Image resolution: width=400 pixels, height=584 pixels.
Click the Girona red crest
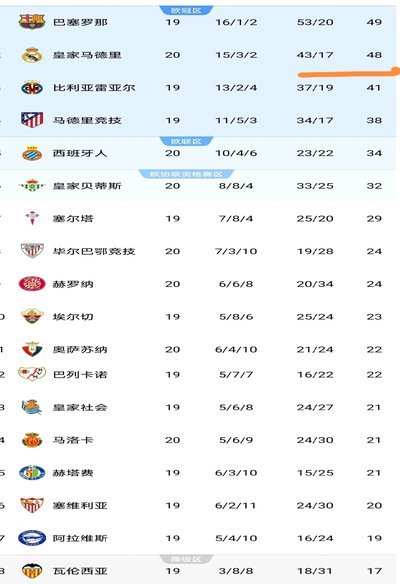pos(32,284)
